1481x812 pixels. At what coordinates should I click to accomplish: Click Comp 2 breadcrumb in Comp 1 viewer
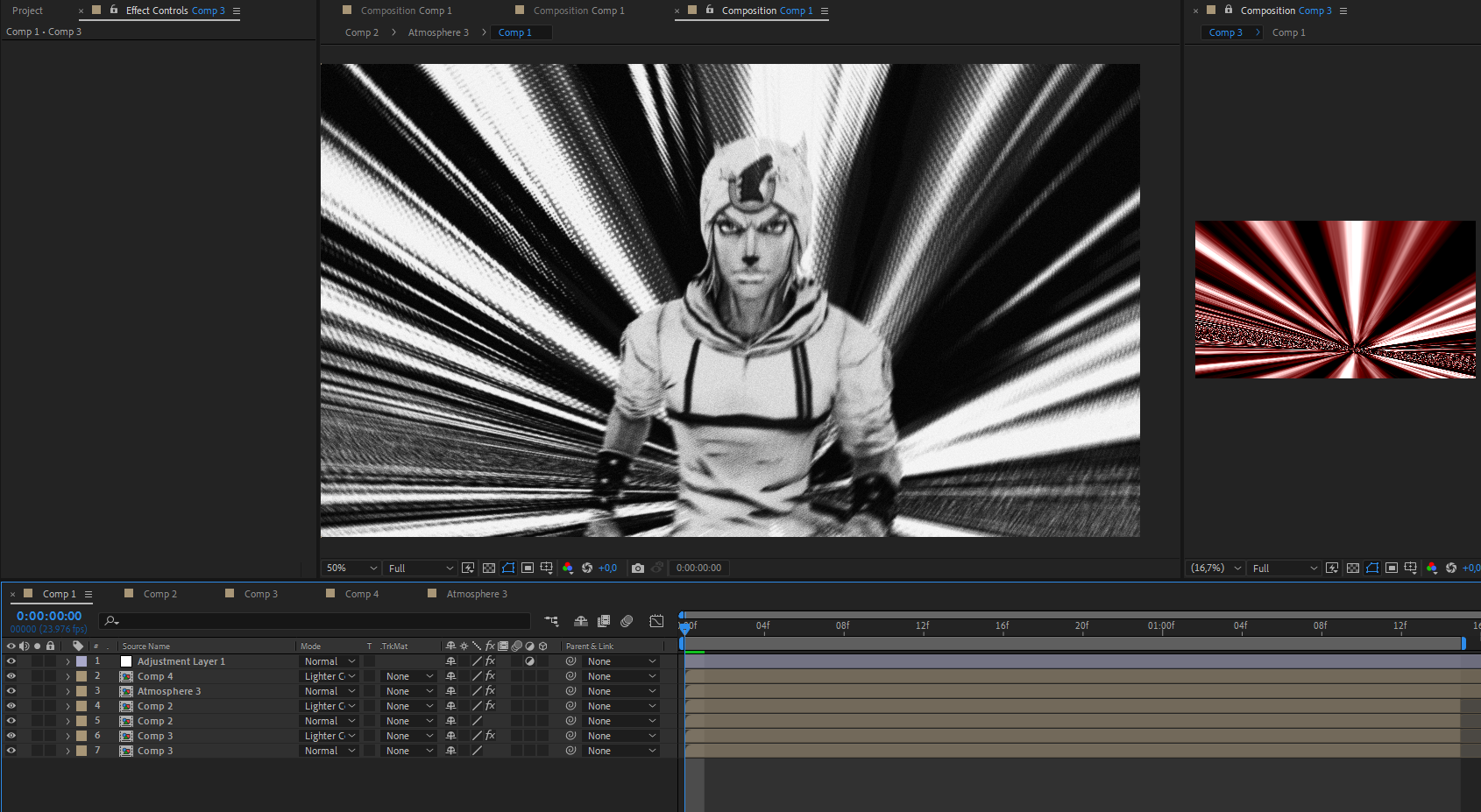tap(362, 32)
